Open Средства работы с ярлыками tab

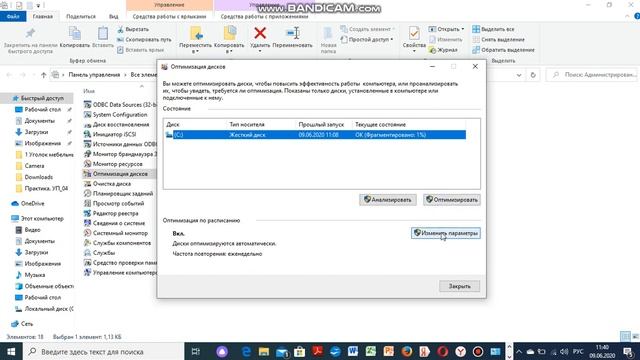(x=169, y=17)
